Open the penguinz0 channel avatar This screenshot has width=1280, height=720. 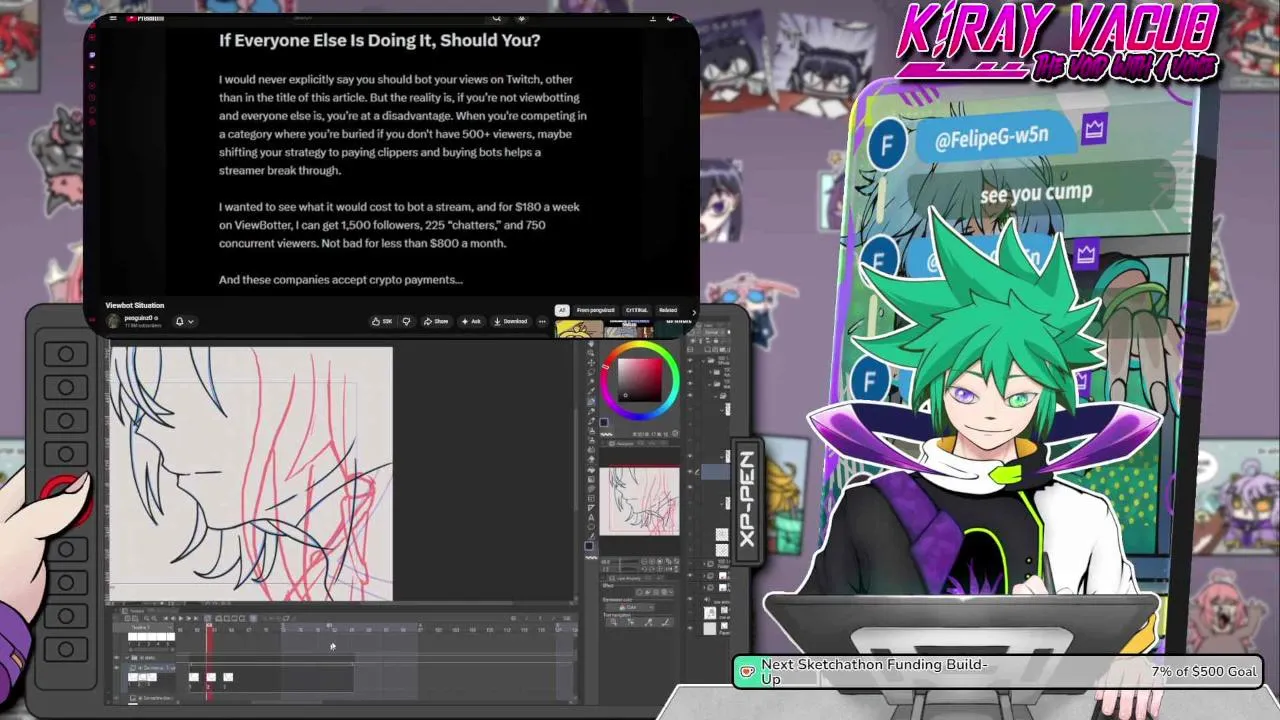113,320
